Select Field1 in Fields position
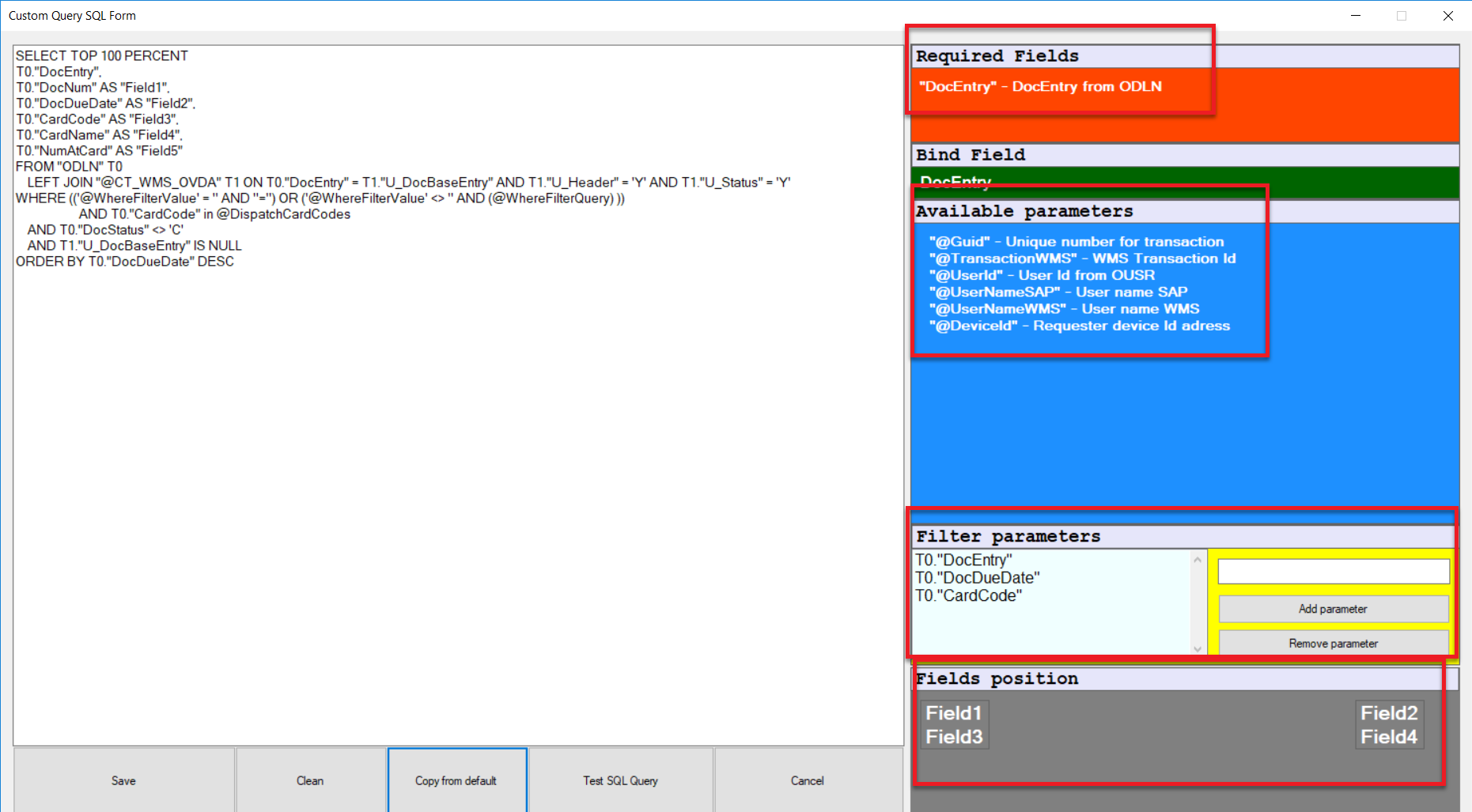Screen dimensions: 1472x812 [953, 713]
